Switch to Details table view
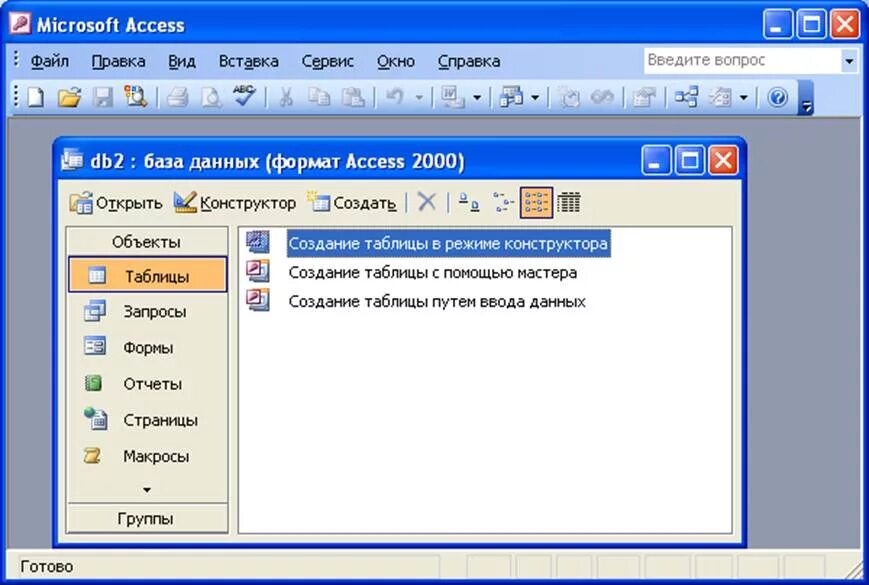The width and height of the screenshot is (869, 585). coord(568,203)
